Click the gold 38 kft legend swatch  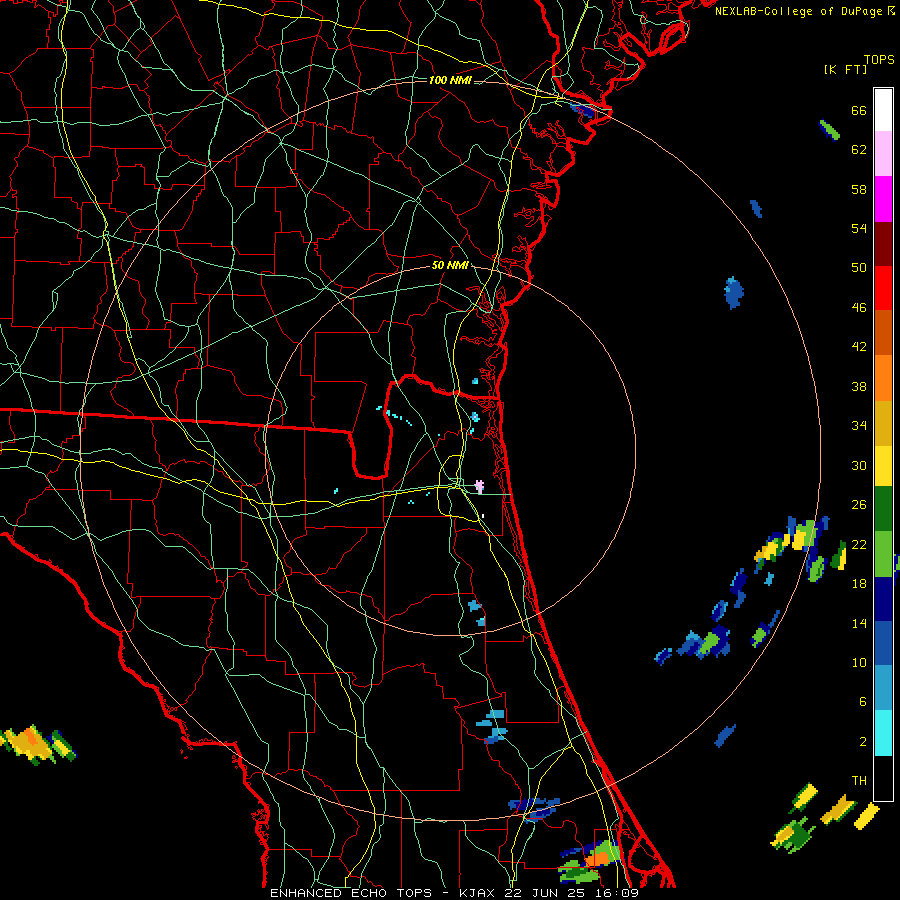click(x=883, y=423)
